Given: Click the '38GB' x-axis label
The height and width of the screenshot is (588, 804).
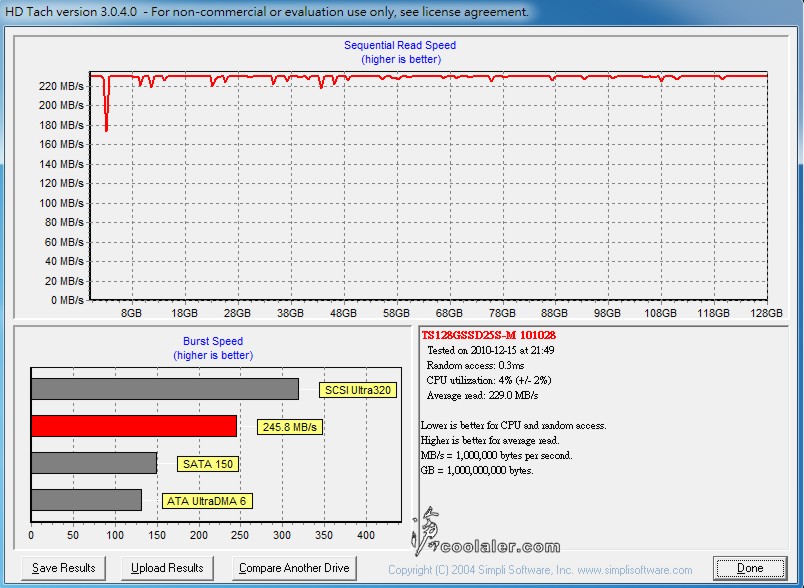Looking at the screenshot, I should pos(290,313).
